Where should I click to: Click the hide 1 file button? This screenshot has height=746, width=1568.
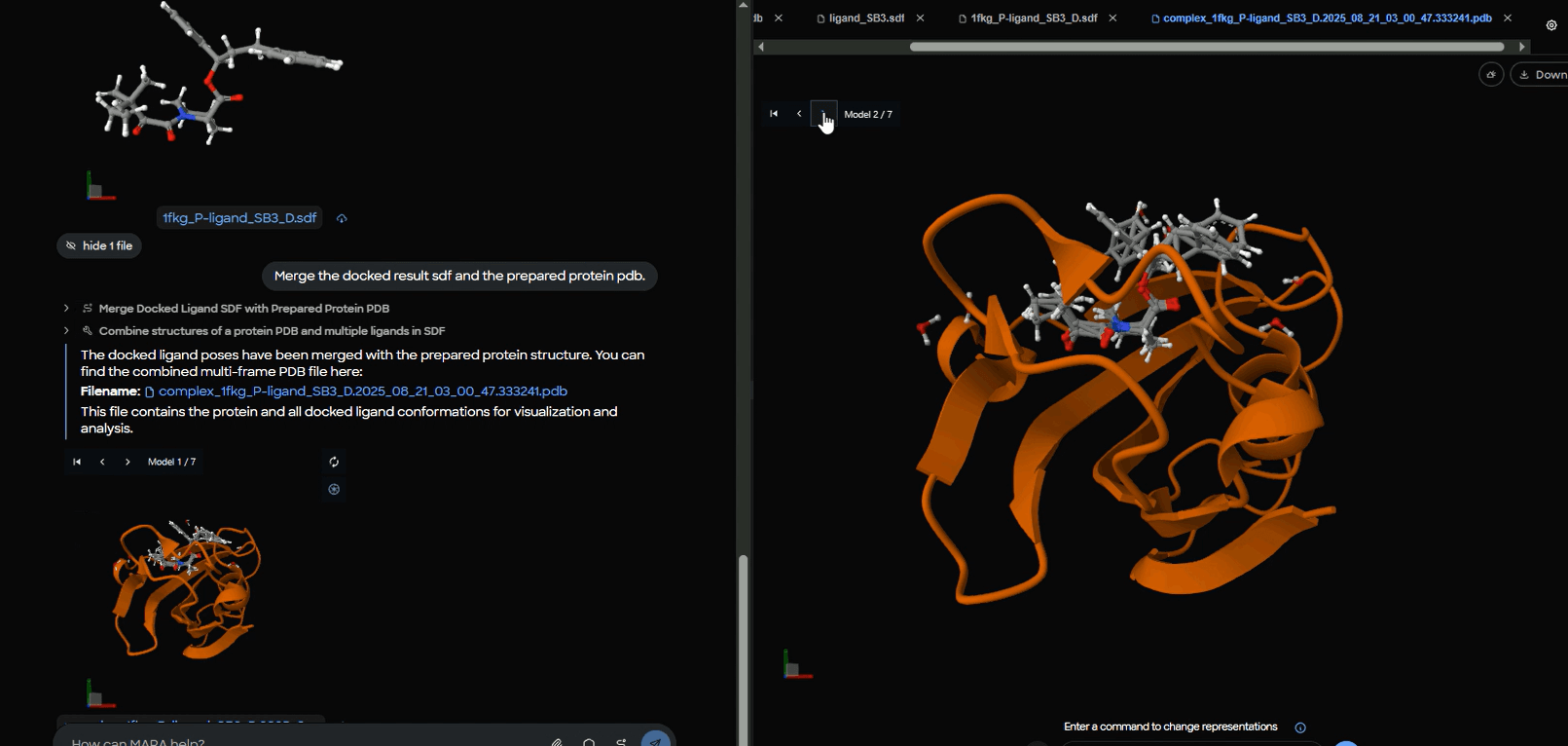(99, 246)
